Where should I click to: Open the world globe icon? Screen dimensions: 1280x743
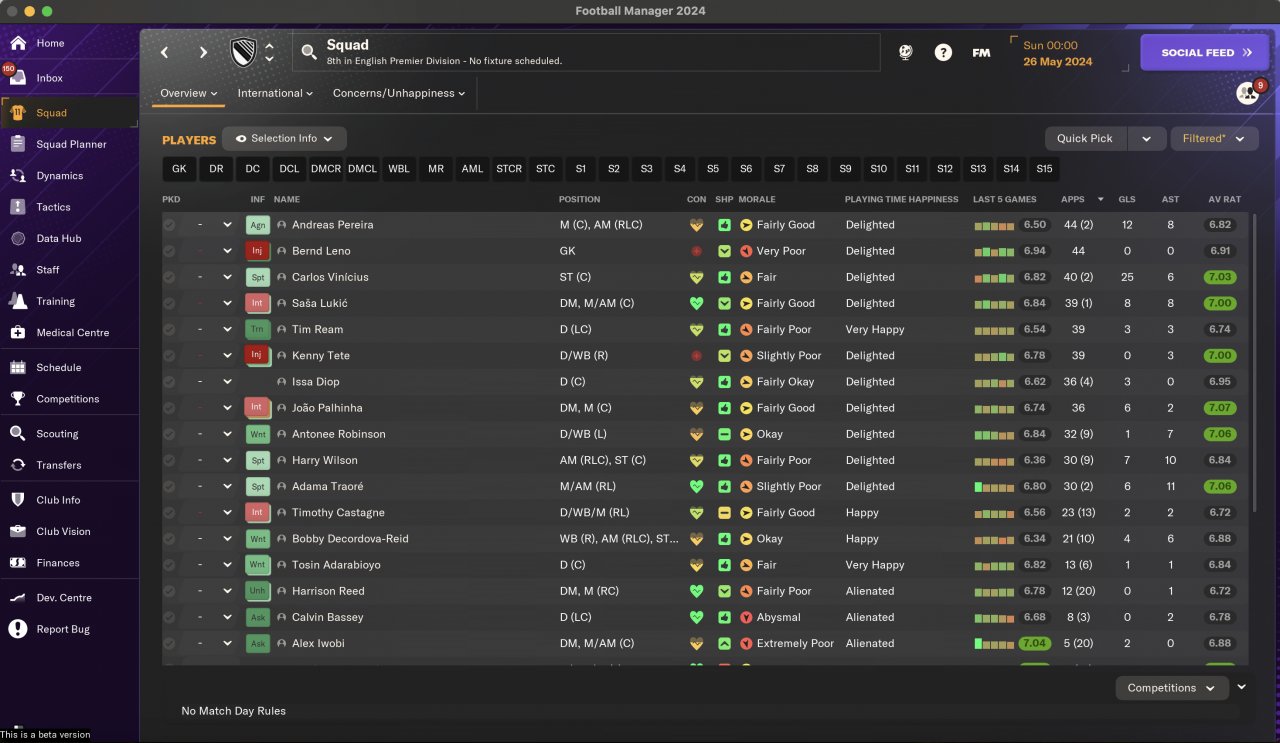tap(906, 53)
